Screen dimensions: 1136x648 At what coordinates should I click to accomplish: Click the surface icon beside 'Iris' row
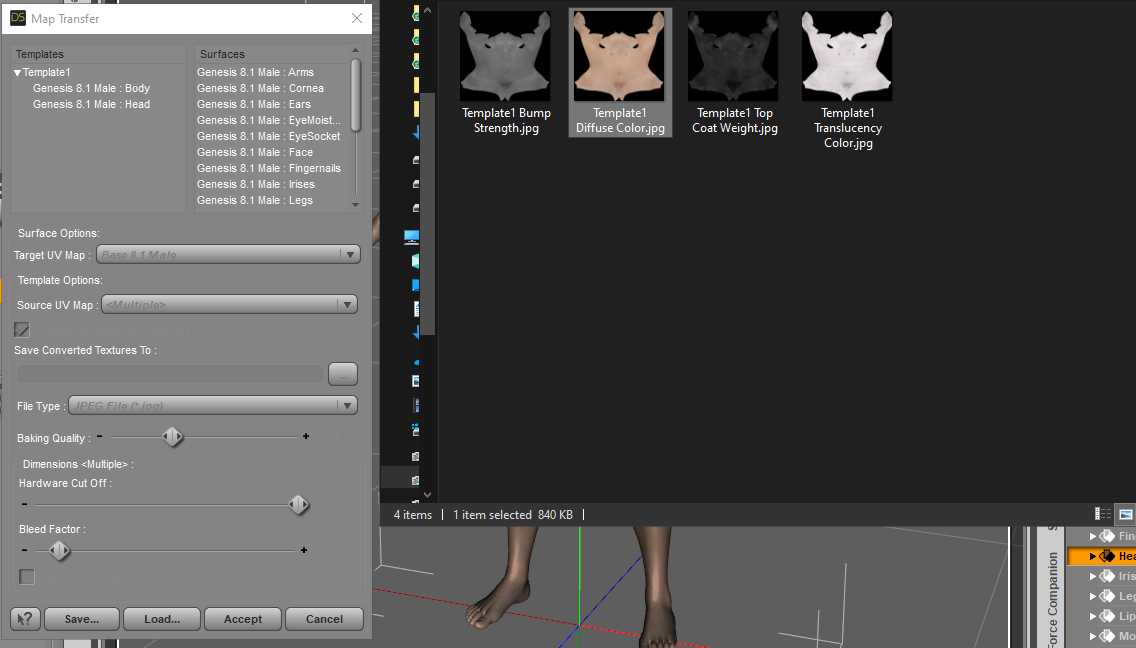[x=1107, y=576]
